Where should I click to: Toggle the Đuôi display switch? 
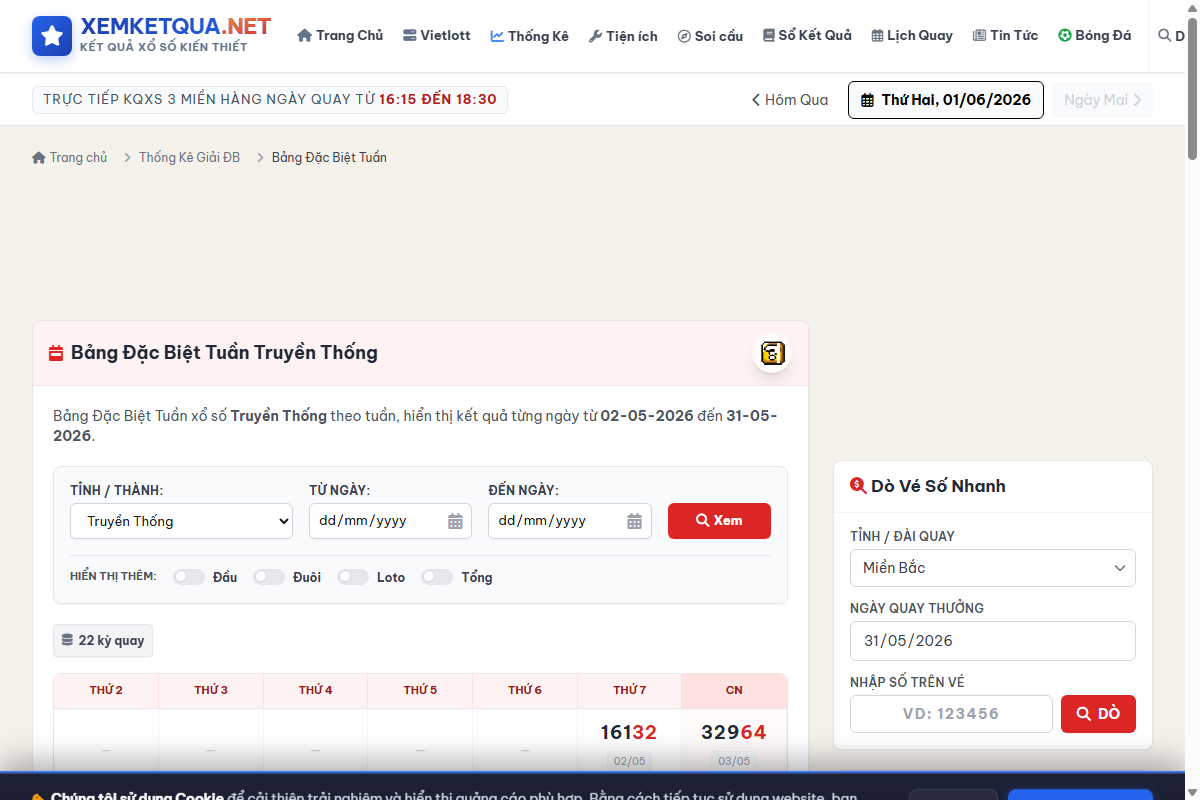click(269, 577)
